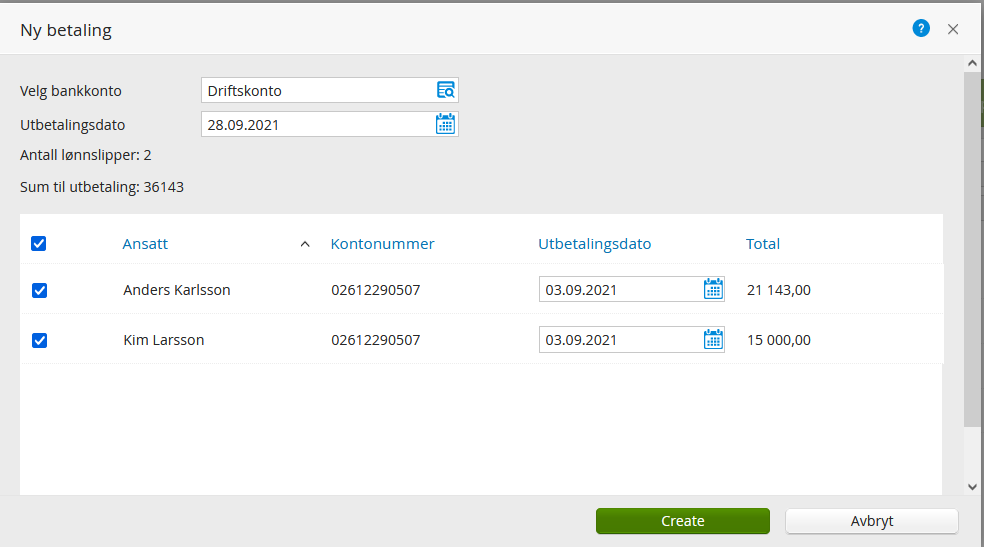Open calendar icon for the 28.09.2021 date
This screenshot has height=547, width=984.
446,124
